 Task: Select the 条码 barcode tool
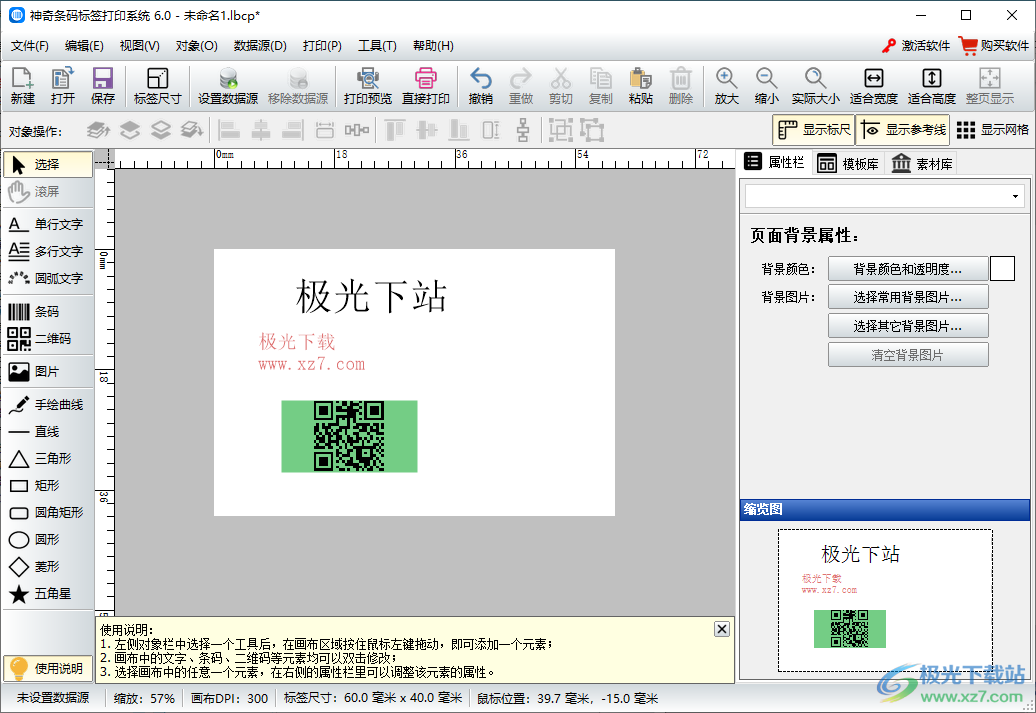[x=48, y=311]
